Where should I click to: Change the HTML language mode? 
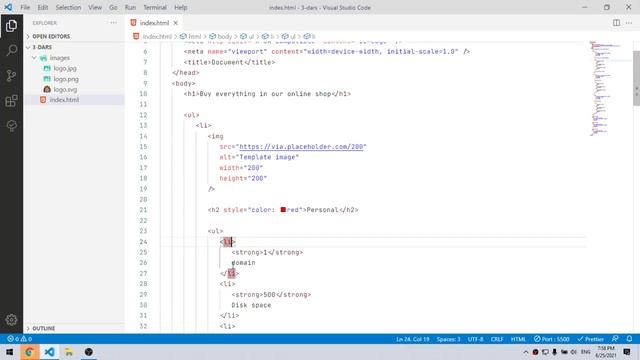click(x=518, y=339)
